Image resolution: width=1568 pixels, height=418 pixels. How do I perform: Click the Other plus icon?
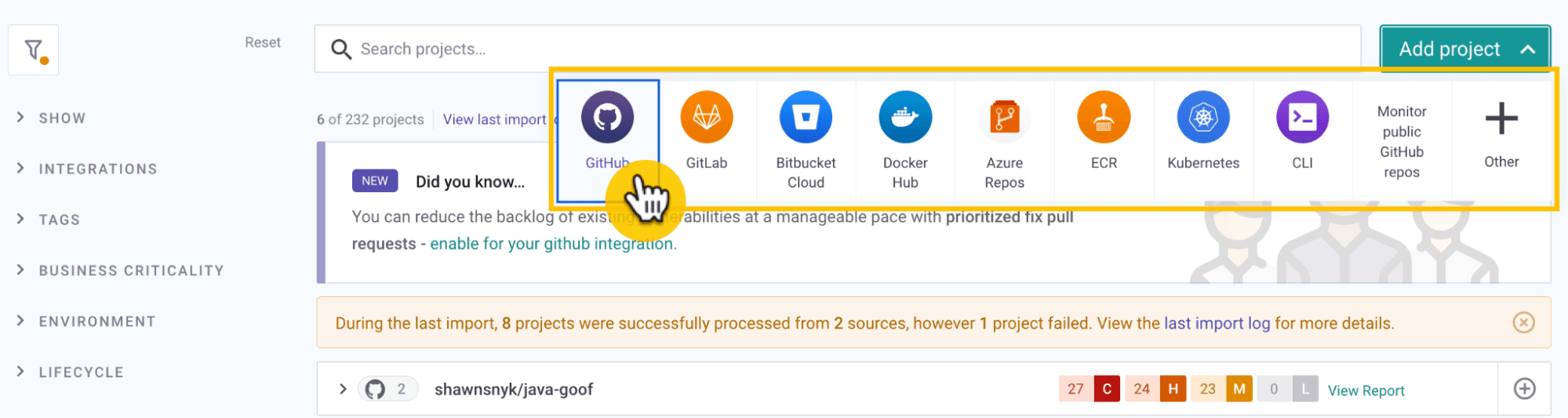click(1501, 118)
